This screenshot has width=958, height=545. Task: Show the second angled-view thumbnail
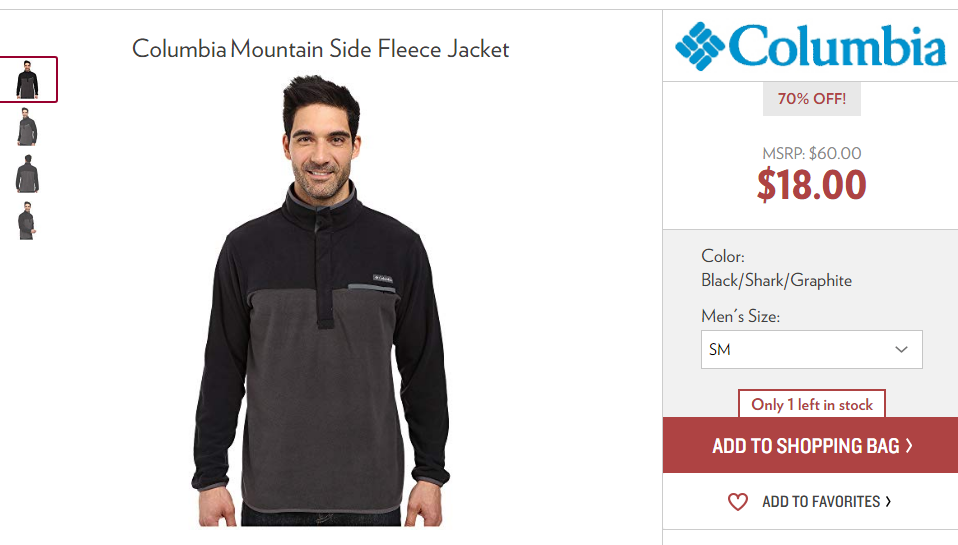point(27,126)
